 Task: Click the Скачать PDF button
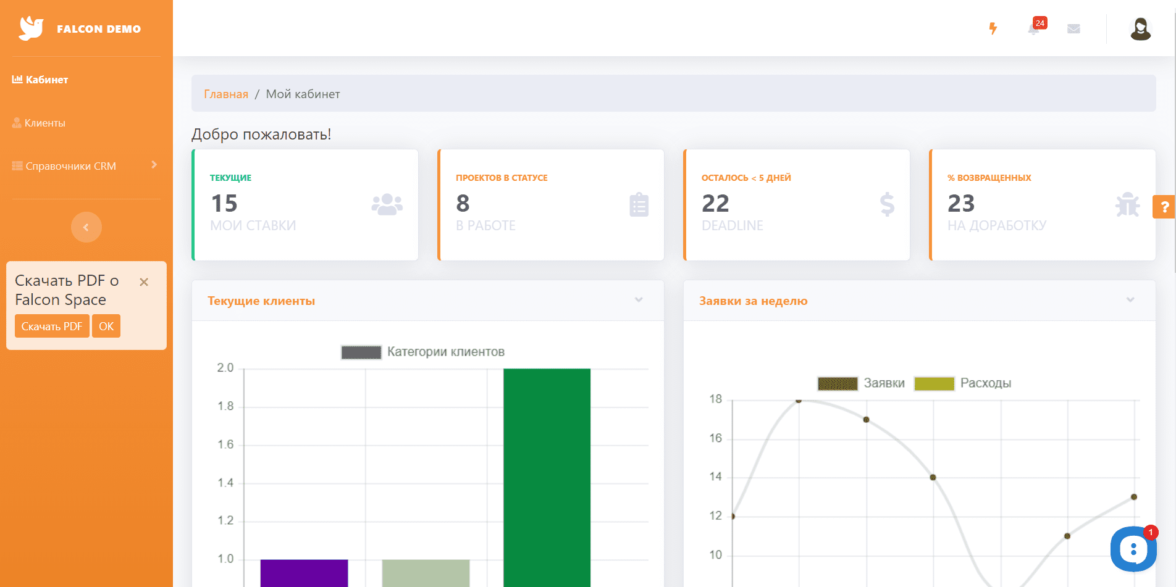[52, 326]
